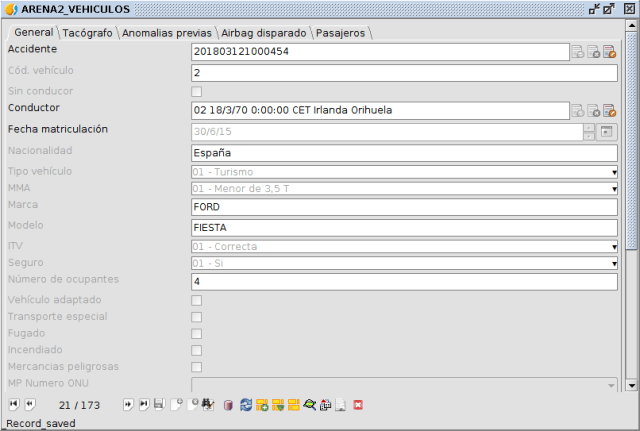This screenshot has width=640, height=431.
Task: Click the refresh icon in bottom toolbar
Action: click(x=246, y=405)
